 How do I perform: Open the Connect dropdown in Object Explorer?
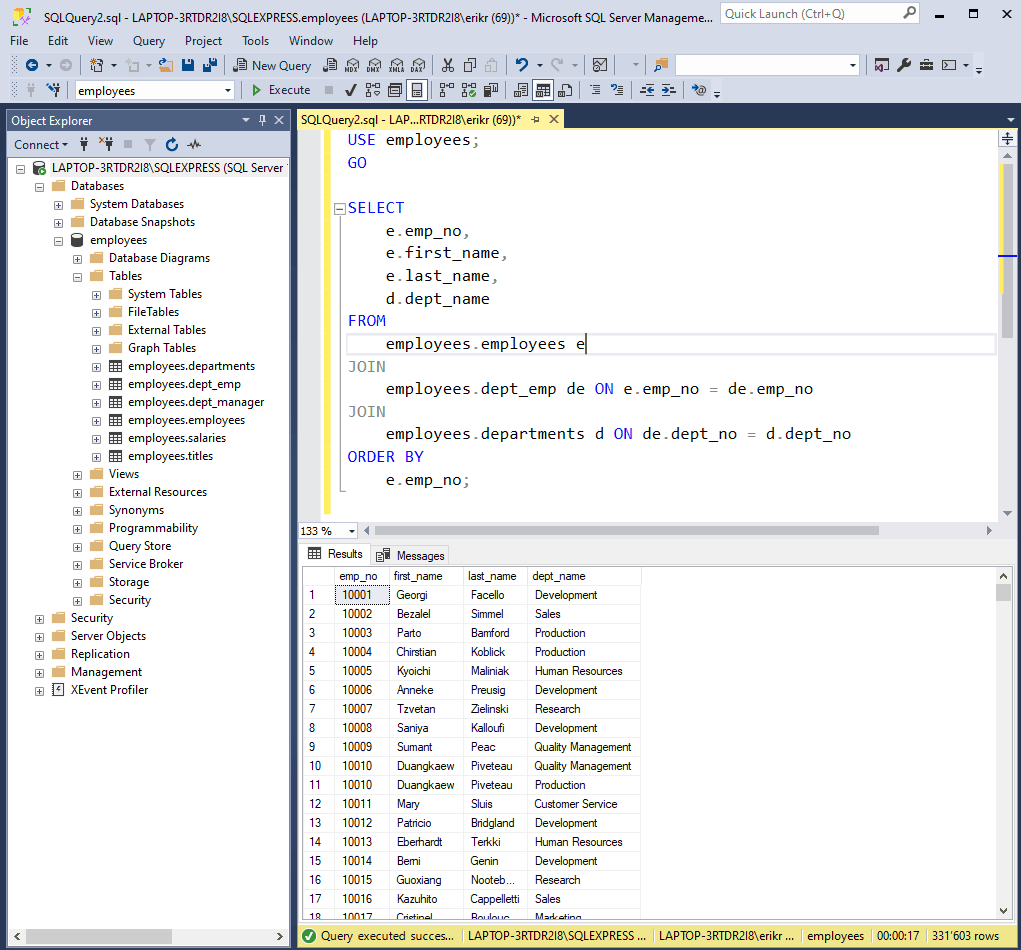pyautogui.click(x=41, y=145)
